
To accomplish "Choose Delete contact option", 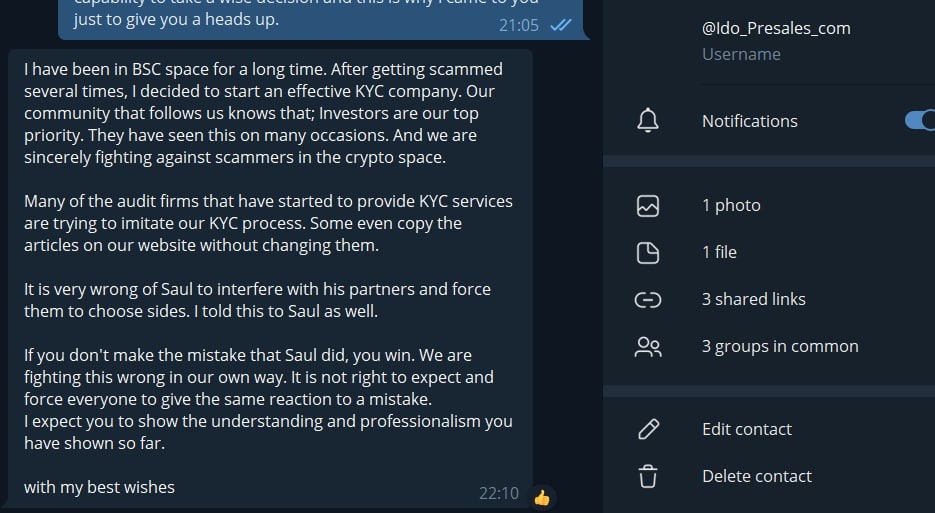I will point(756,476).
